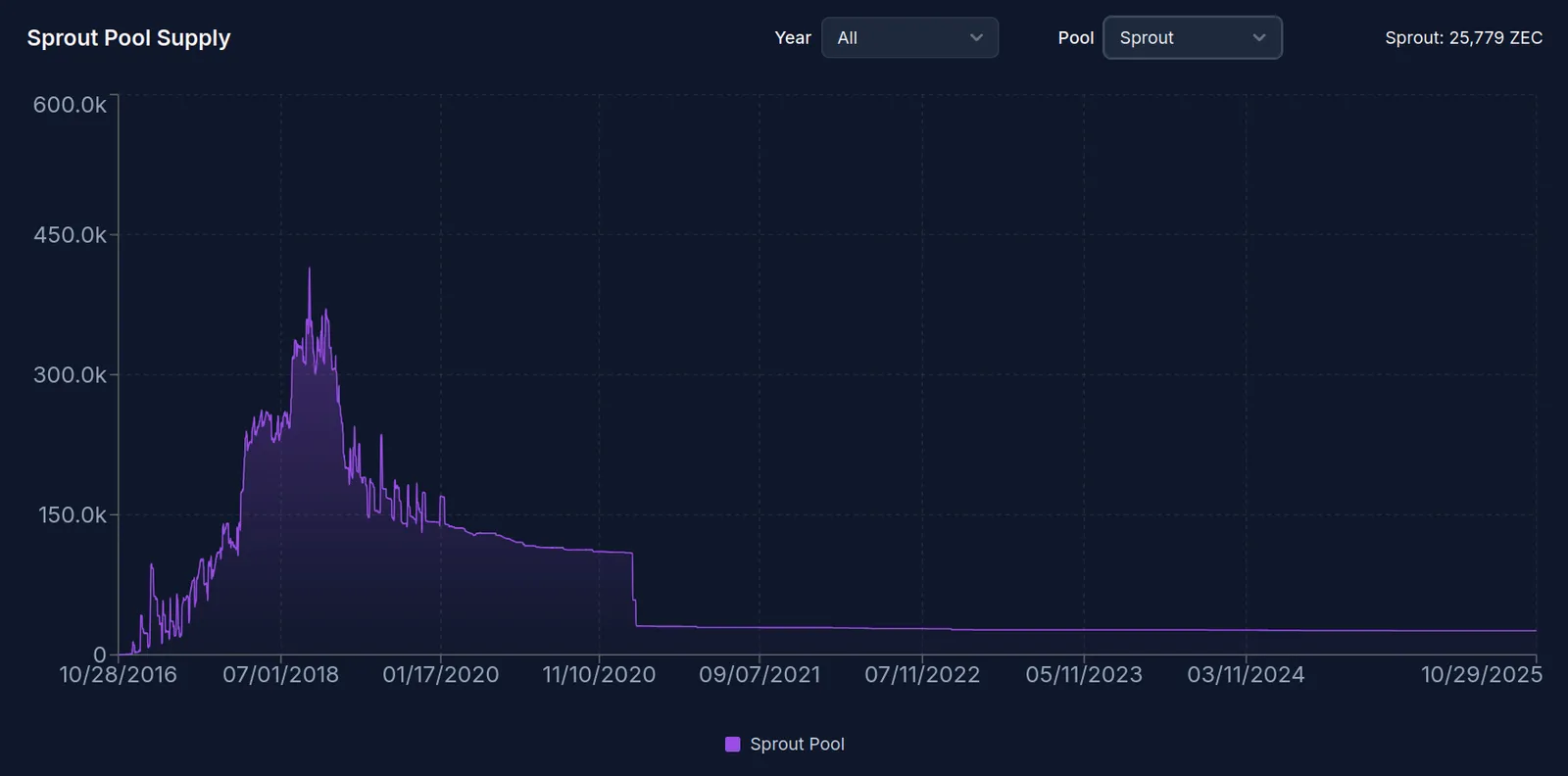Click the 10/28/2016 x-axis date
Screen dimensions: 1568x776
pos(119,675)
